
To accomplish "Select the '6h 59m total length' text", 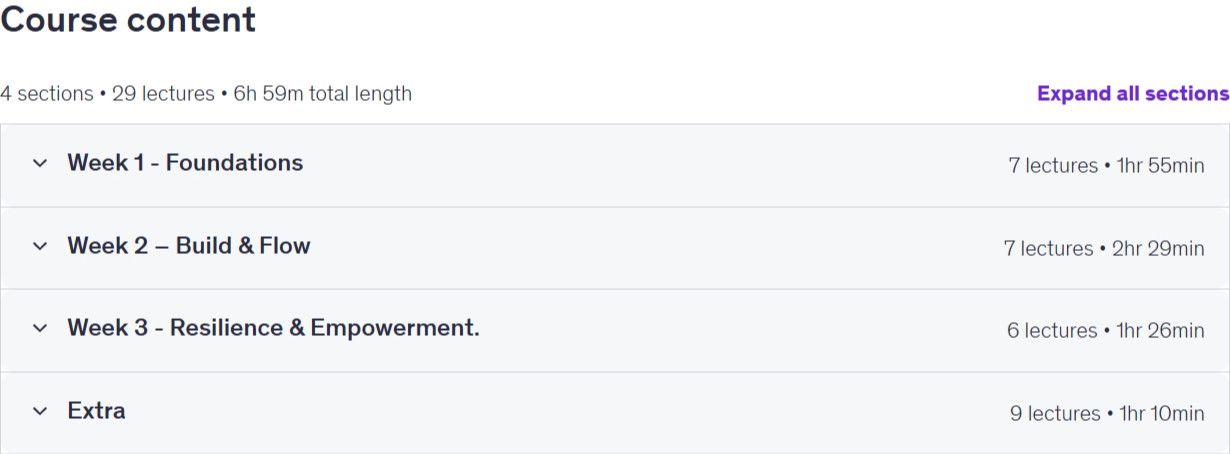I will pyautogui.click(x=322, y=94).
